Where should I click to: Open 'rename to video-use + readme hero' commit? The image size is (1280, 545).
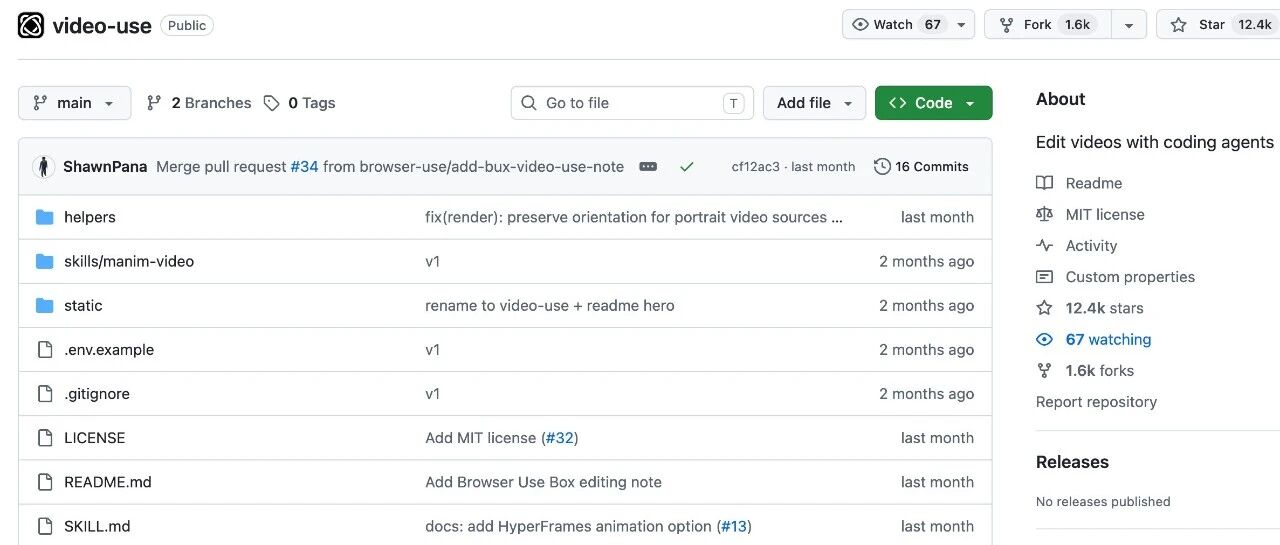coord(550,305)
